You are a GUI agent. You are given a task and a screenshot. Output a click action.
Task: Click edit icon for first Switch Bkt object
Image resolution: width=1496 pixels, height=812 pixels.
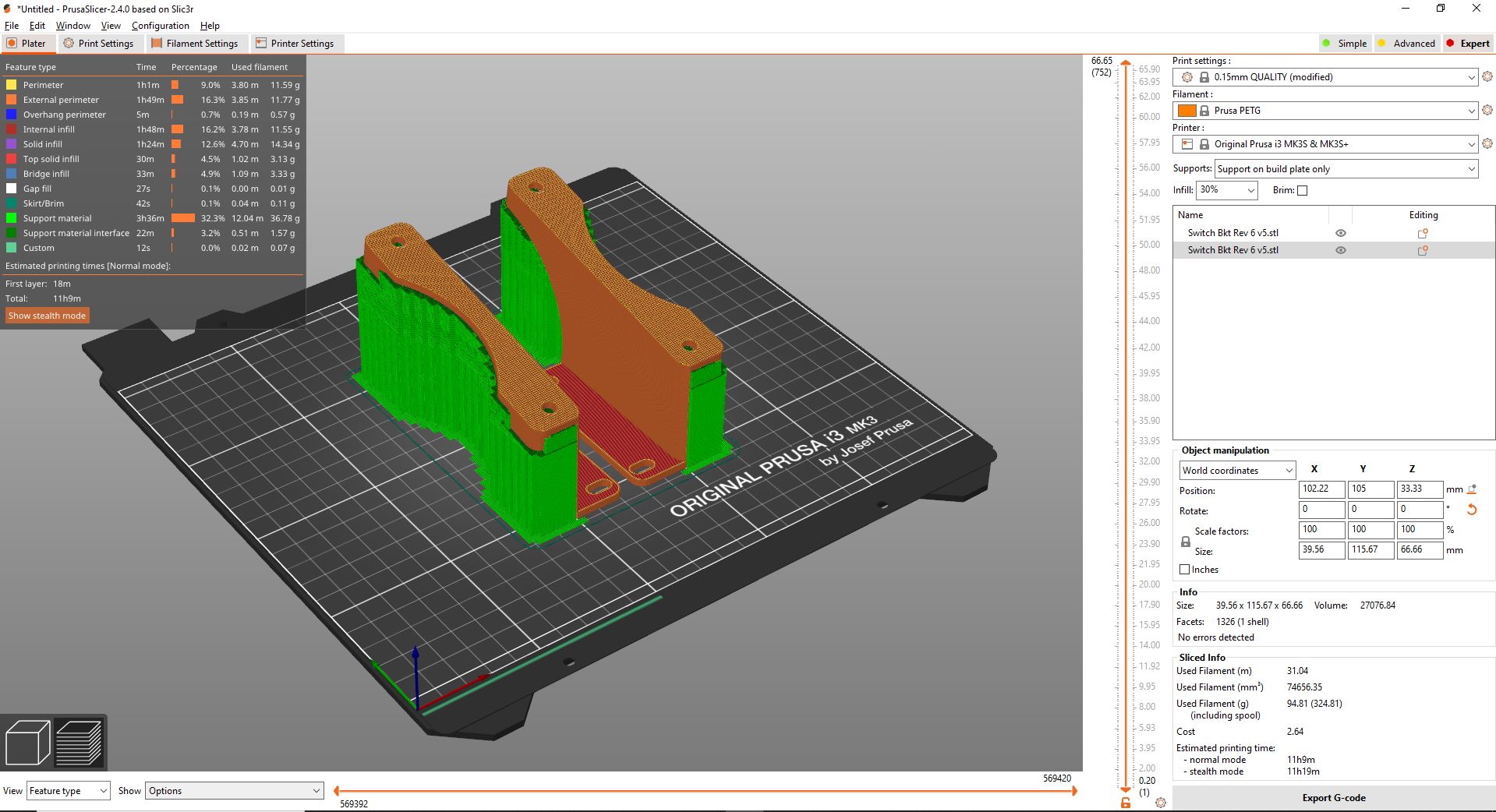tap(1423, 233)
